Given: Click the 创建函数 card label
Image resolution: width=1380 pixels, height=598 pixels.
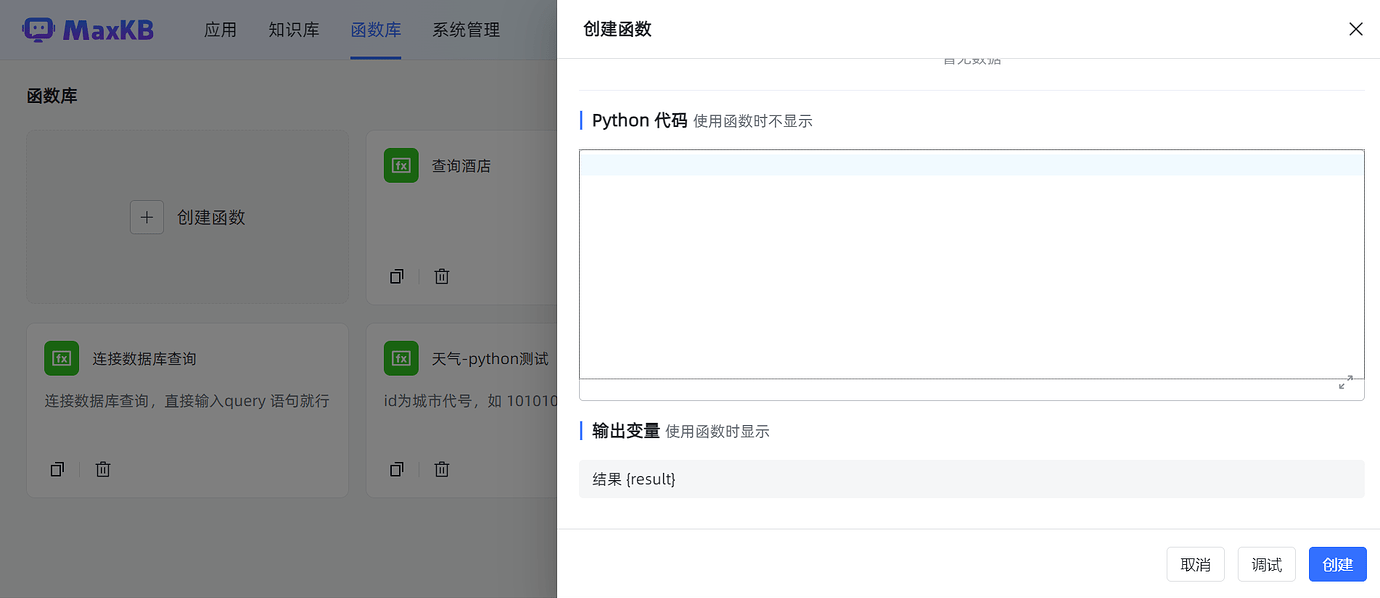Looking at the screenshot, I should [211, 217].
